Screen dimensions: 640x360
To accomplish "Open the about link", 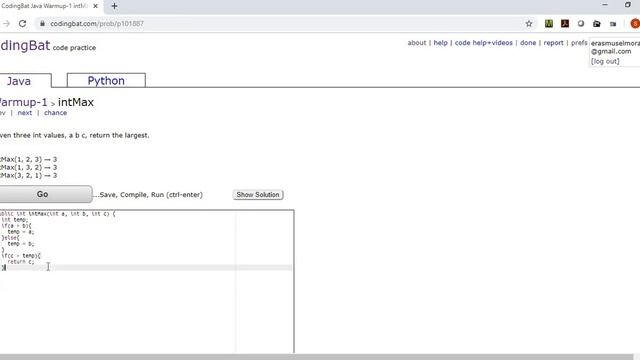I will point(417,43).
